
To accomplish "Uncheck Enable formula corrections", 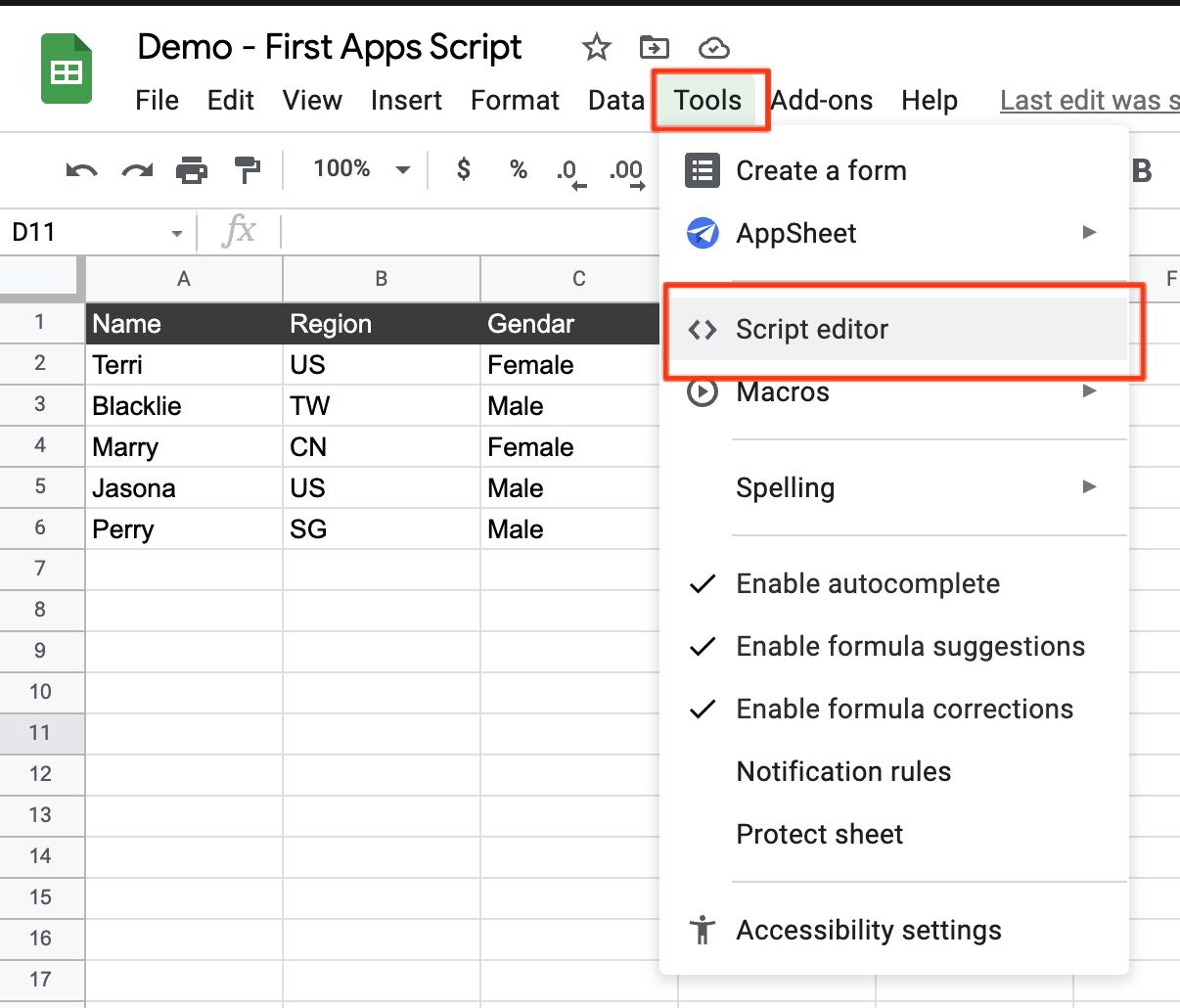I will coord(904,710).
